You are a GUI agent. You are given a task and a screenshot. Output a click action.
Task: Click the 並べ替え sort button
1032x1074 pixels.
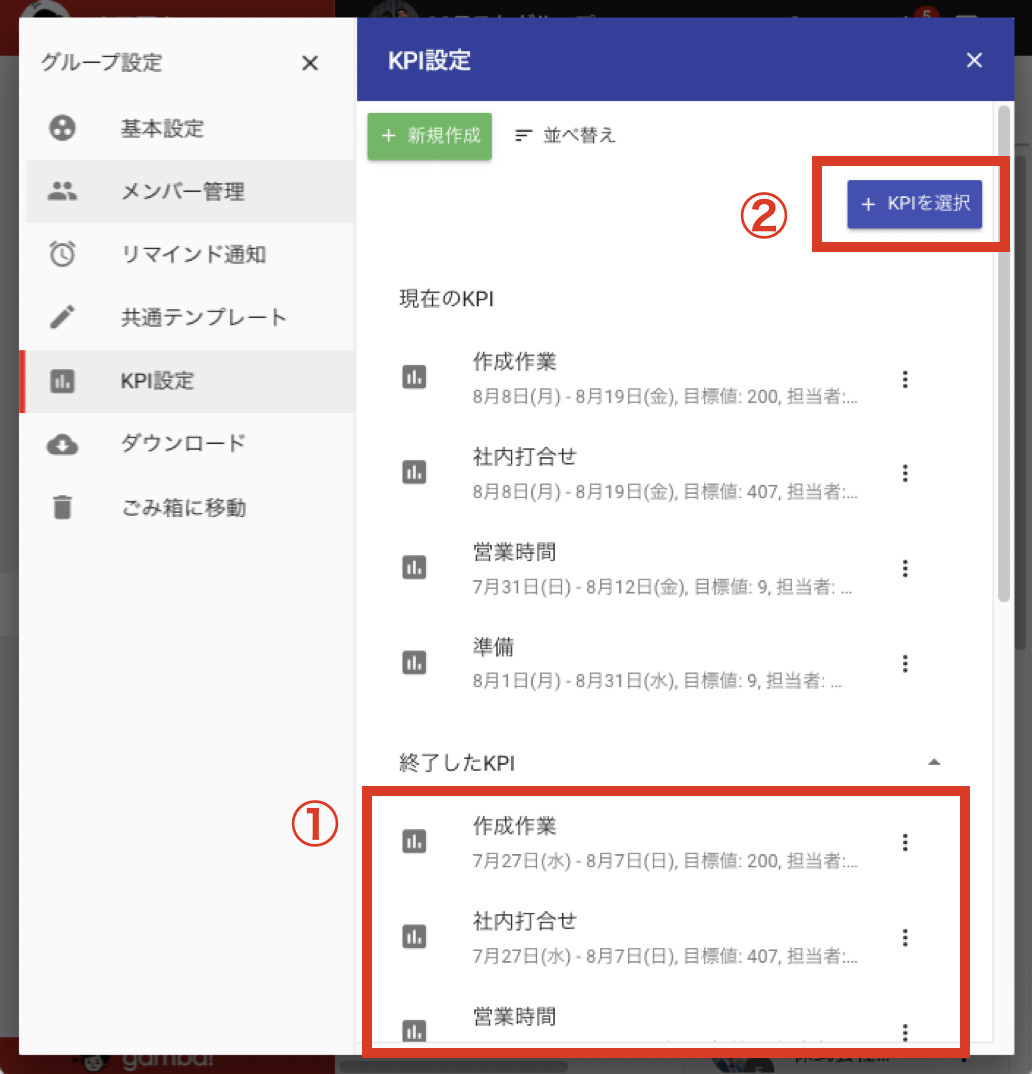(566, 136)
